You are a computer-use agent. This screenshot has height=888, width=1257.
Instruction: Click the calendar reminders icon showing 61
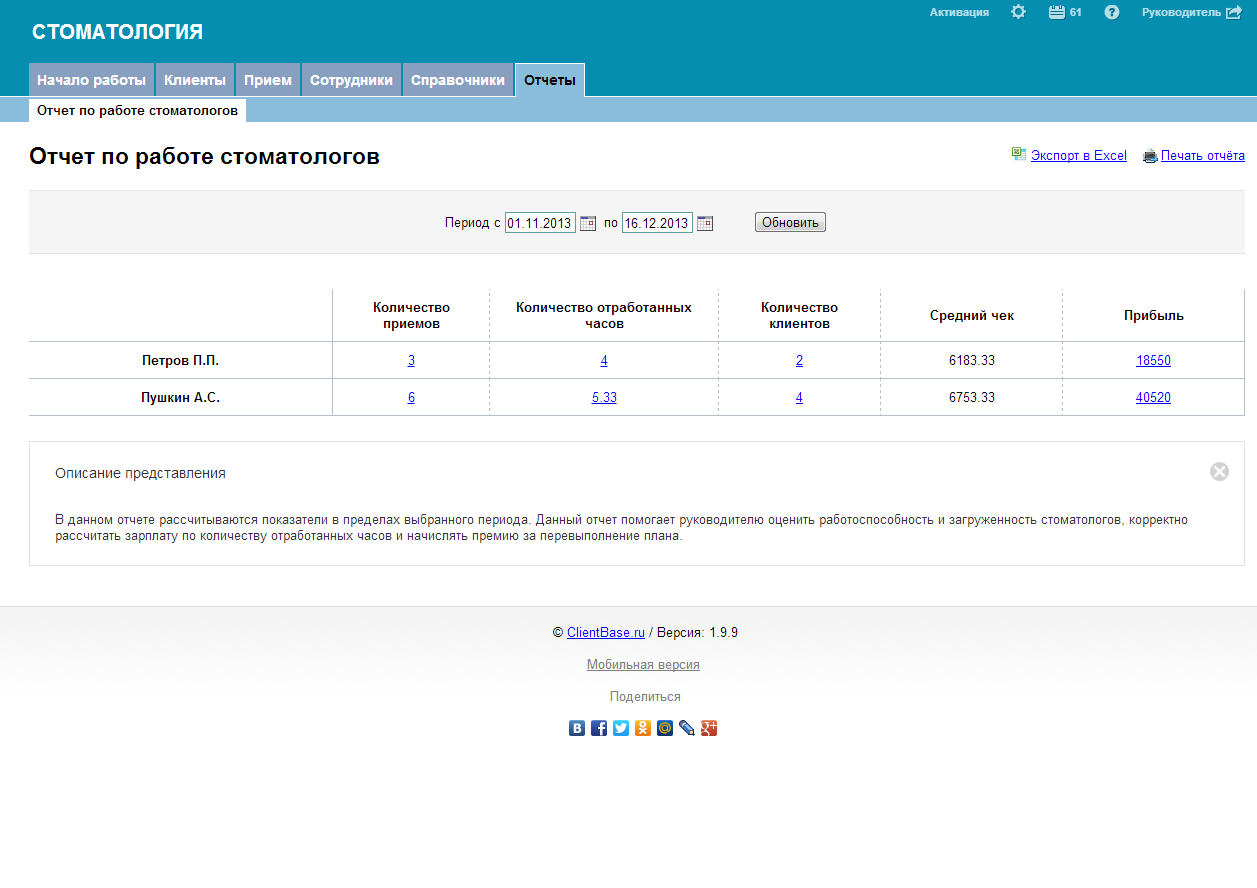pos(1057,12)
